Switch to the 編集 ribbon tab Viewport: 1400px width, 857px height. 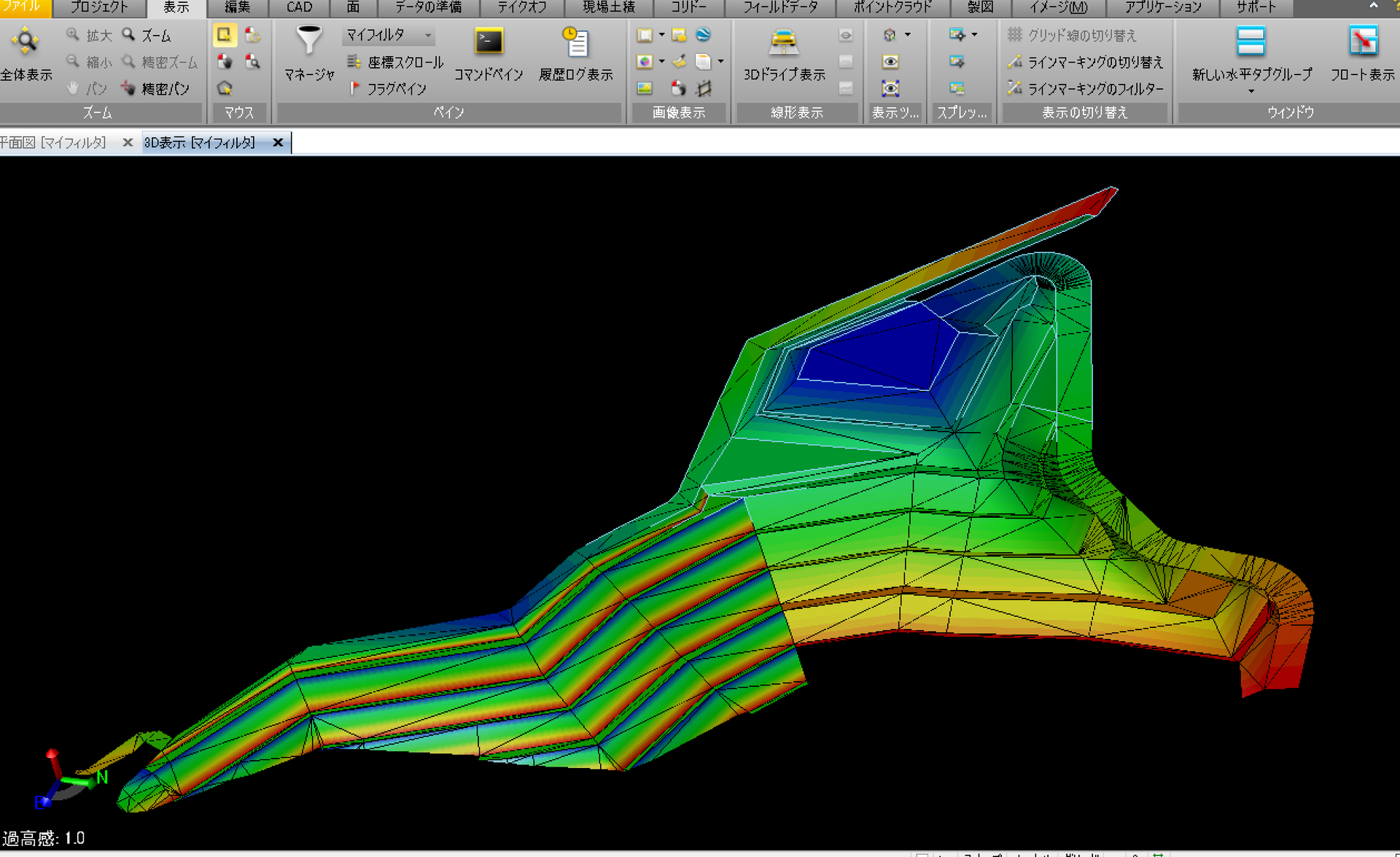tap(237, 7)
